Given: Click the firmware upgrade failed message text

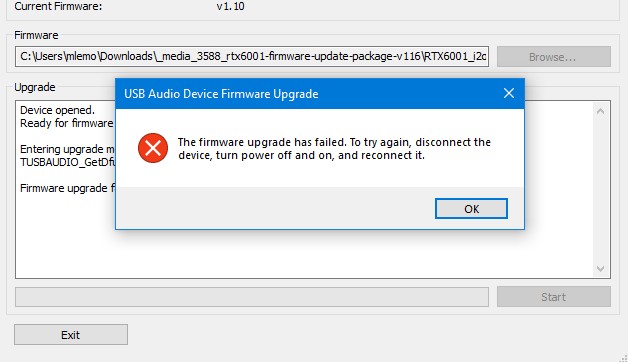Looking at the screenshot, I should [334, 149].
